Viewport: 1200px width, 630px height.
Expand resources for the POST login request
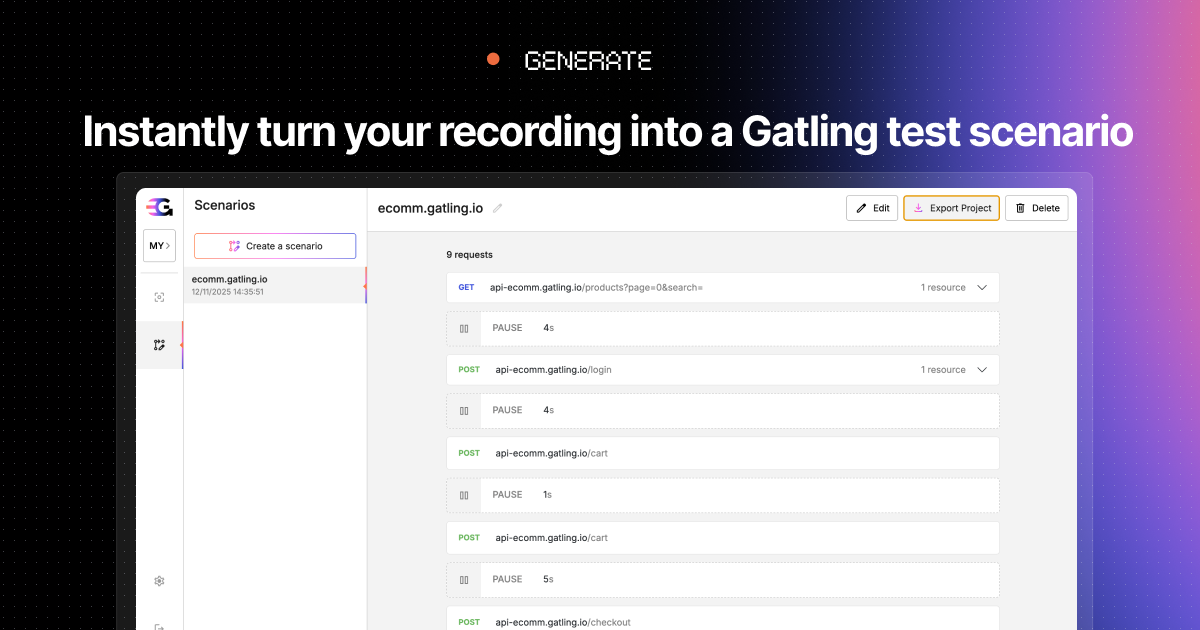pyautogui.click(x=981, y=369)
